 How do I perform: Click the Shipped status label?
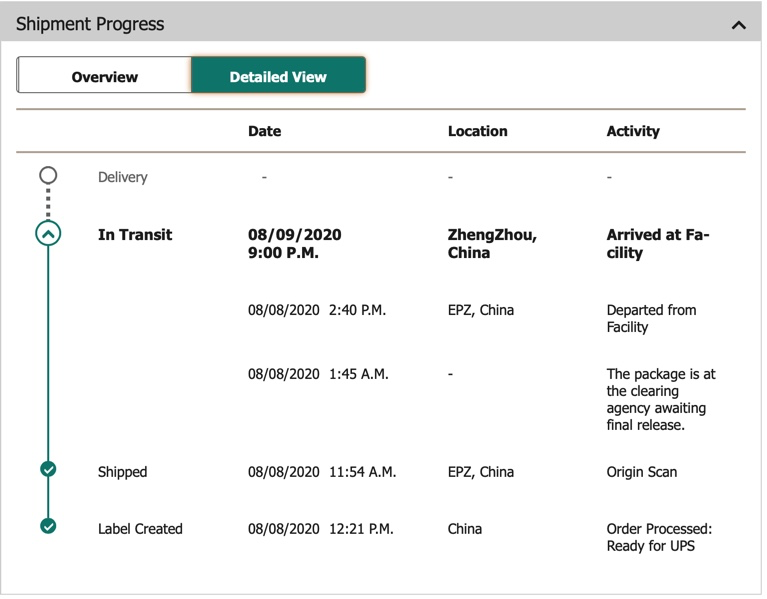tap(122, 472)
